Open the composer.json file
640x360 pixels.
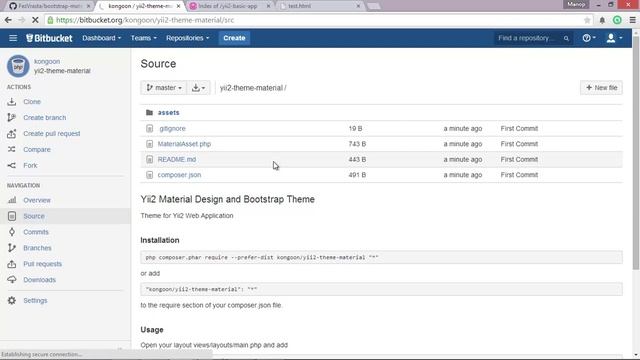(180, 175)
